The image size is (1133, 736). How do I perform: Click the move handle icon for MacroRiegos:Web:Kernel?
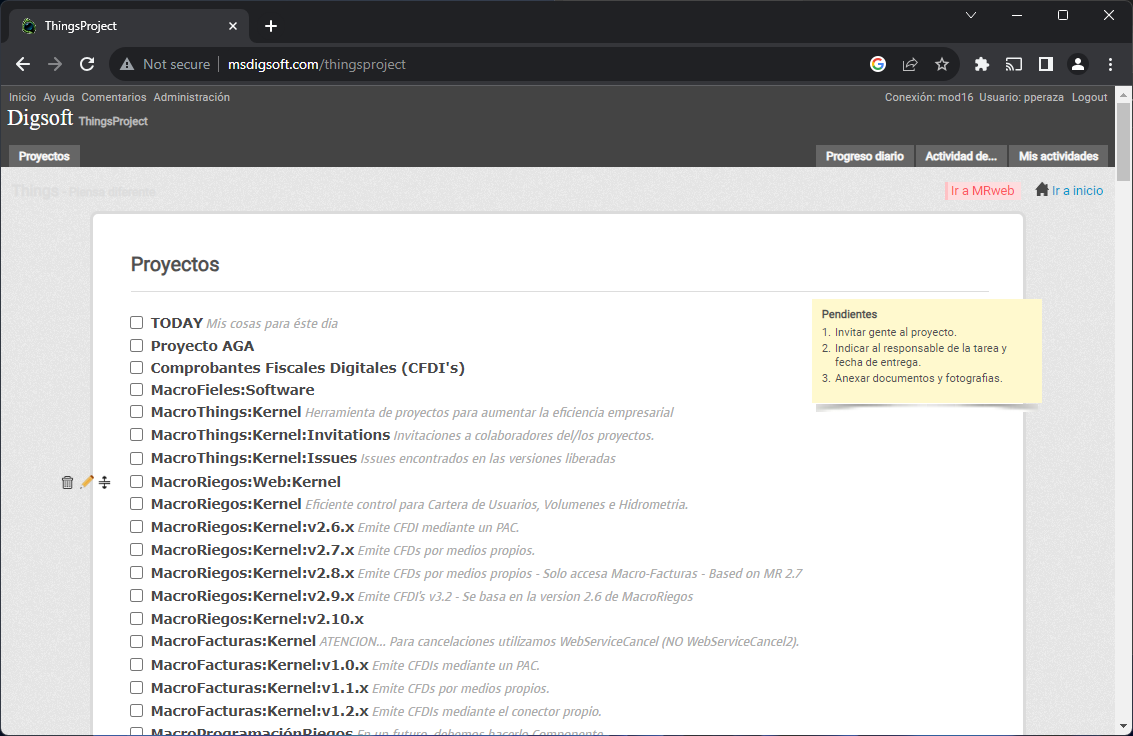click(x=105, y=482)
